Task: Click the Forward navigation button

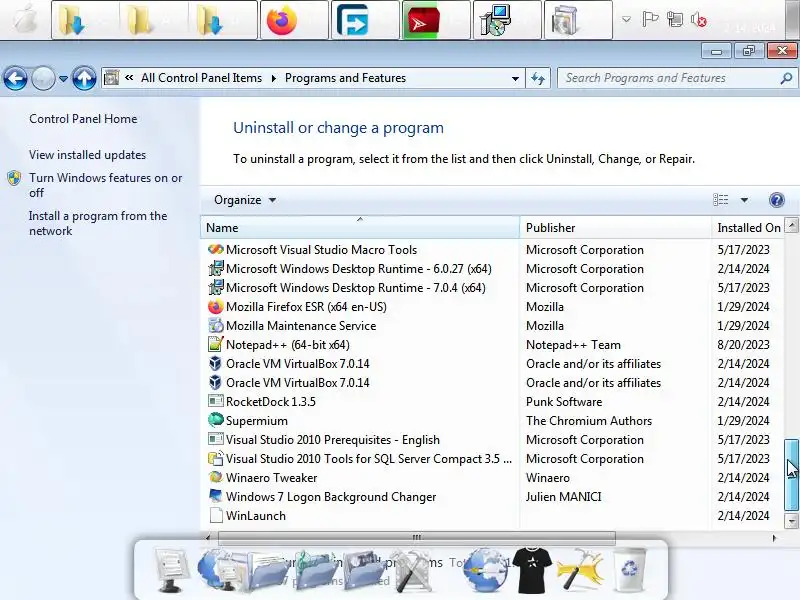Action: (x=43, y=79)
